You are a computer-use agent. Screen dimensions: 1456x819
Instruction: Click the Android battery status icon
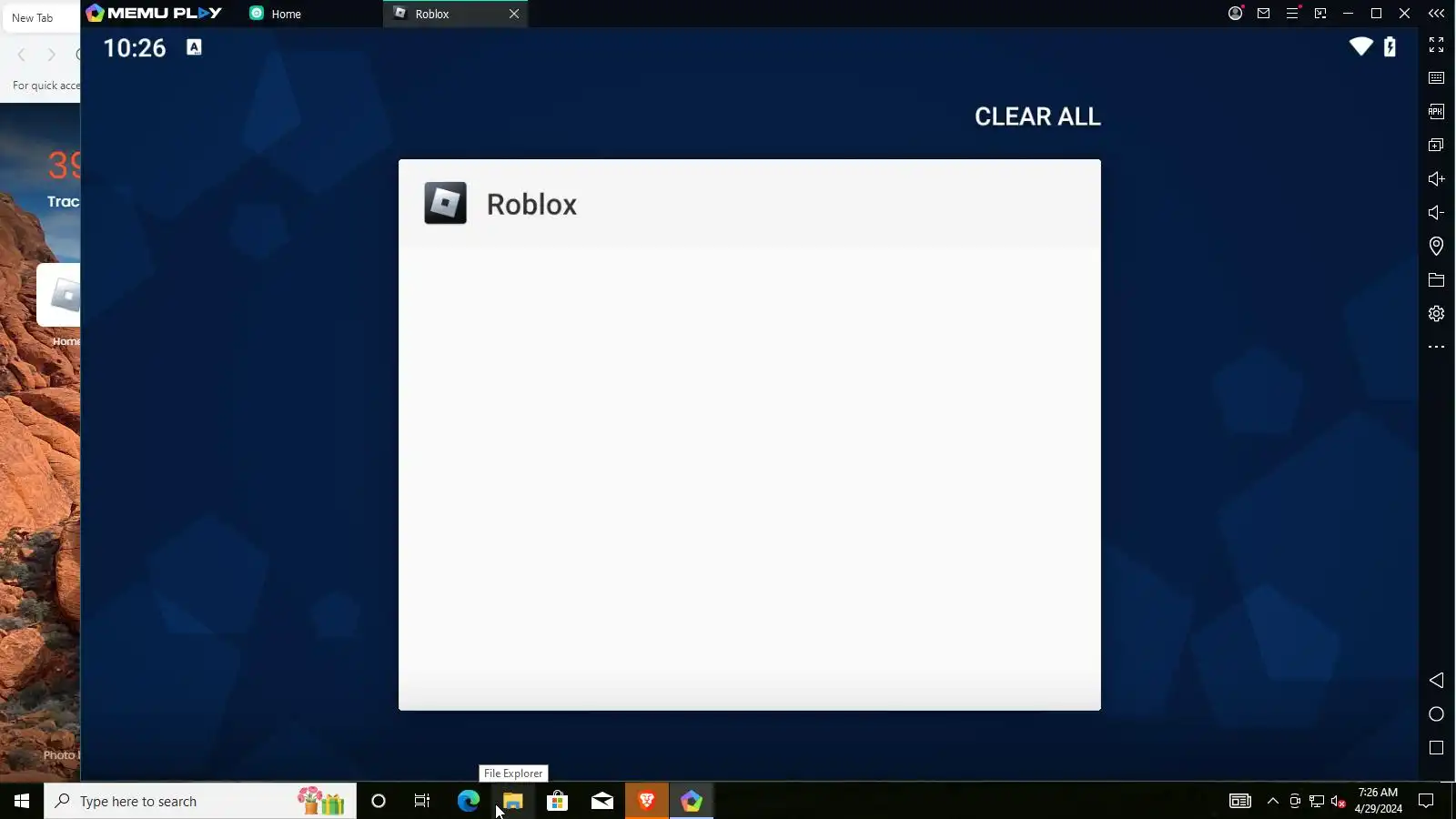coord(1390,46)
